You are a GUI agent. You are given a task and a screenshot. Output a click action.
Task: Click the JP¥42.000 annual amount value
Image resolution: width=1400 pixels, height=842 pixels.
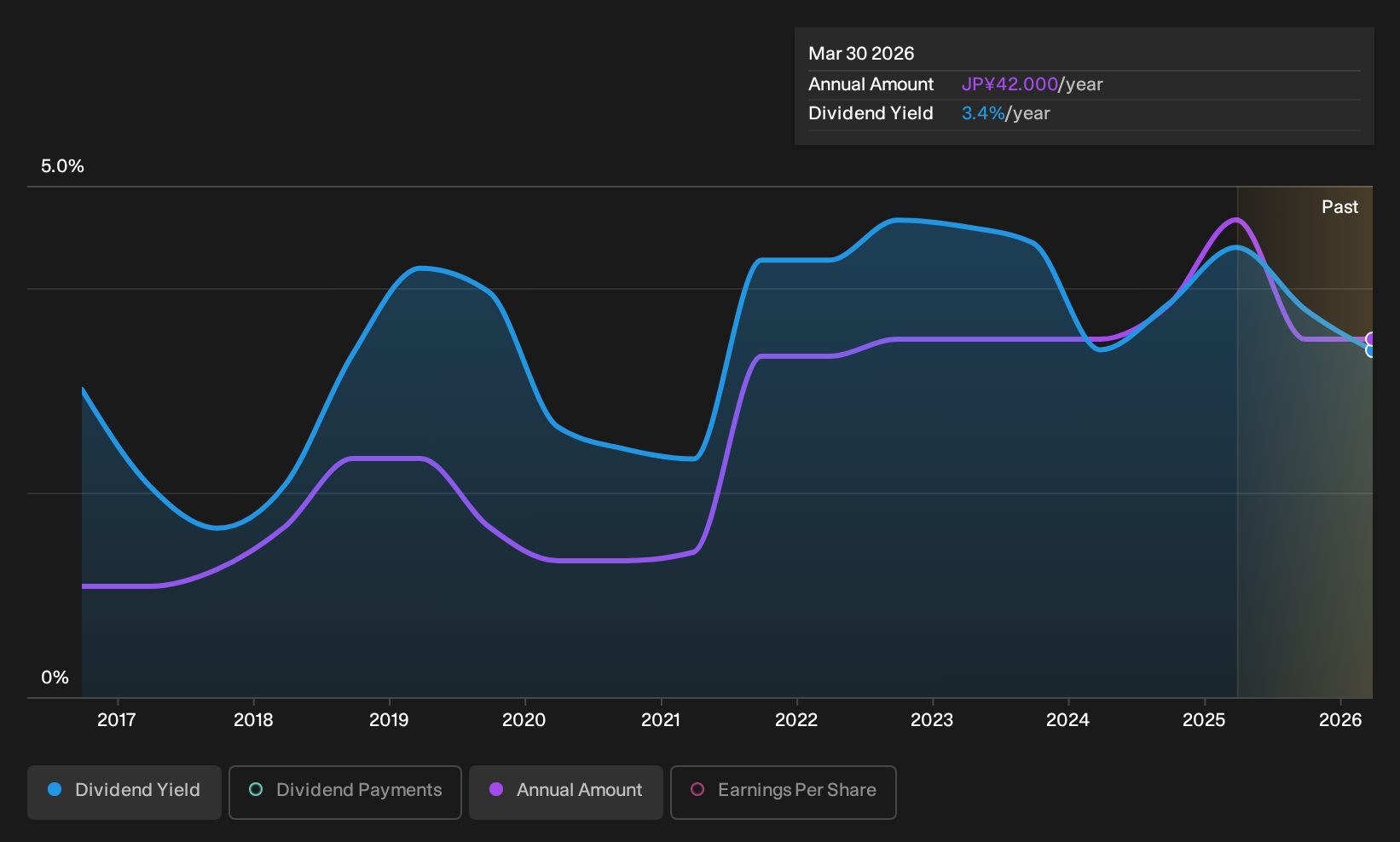pos(1010,84)
